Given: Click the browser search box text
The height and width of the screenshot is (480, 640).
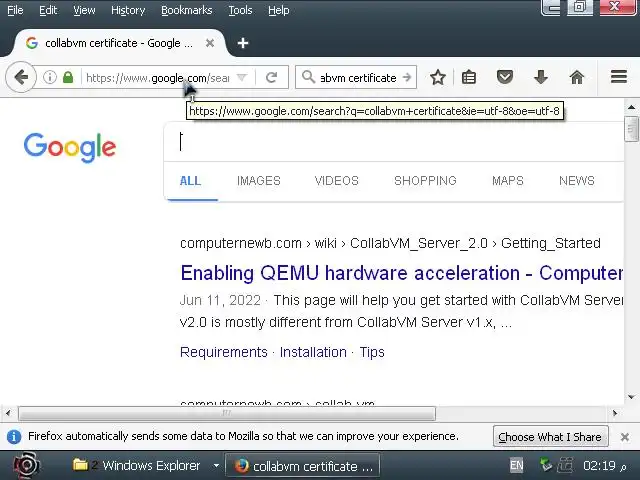Looking at the screenshot, I should click(x=358, y=77).
